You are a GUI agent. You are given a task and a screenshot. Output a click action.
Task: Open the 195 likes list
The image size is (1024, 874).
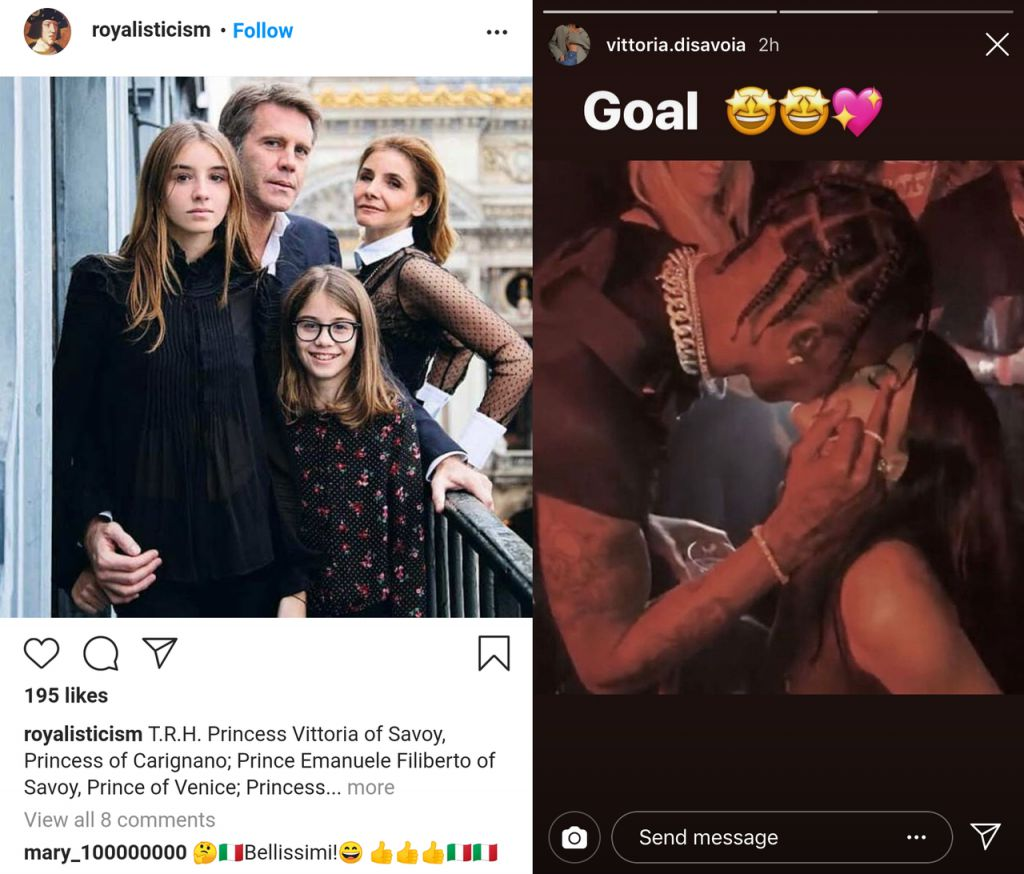coord(66,695)
